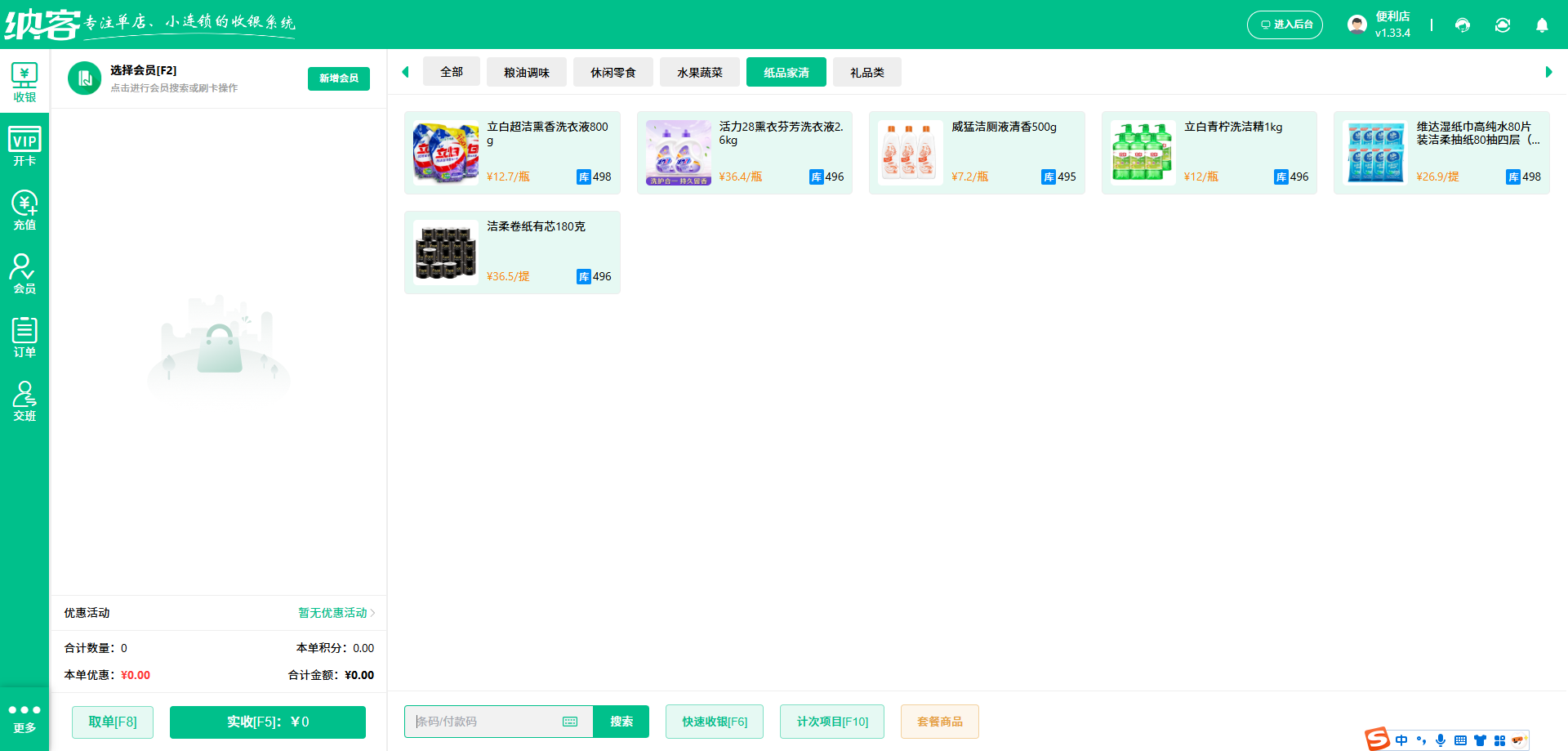1568x751 pixels.
Task: Click the cloud sync icon in top bar
Action: coord(1503,25)
